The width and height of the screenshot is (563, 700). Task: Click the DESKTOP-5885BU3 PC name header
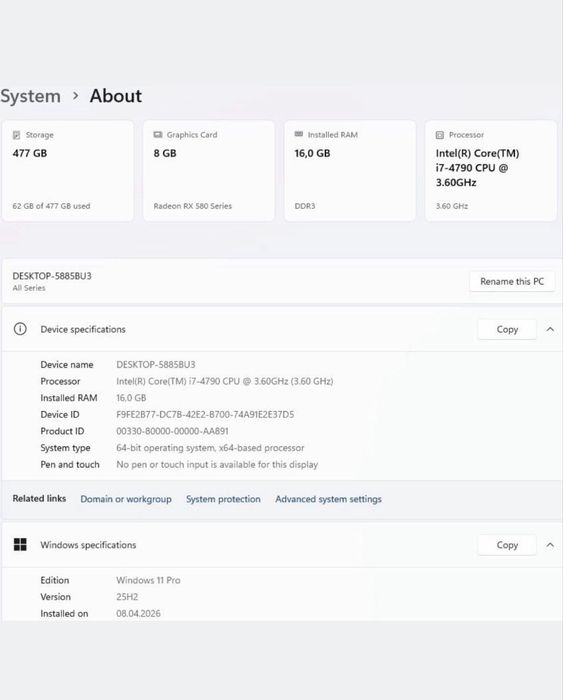[52, 276]
